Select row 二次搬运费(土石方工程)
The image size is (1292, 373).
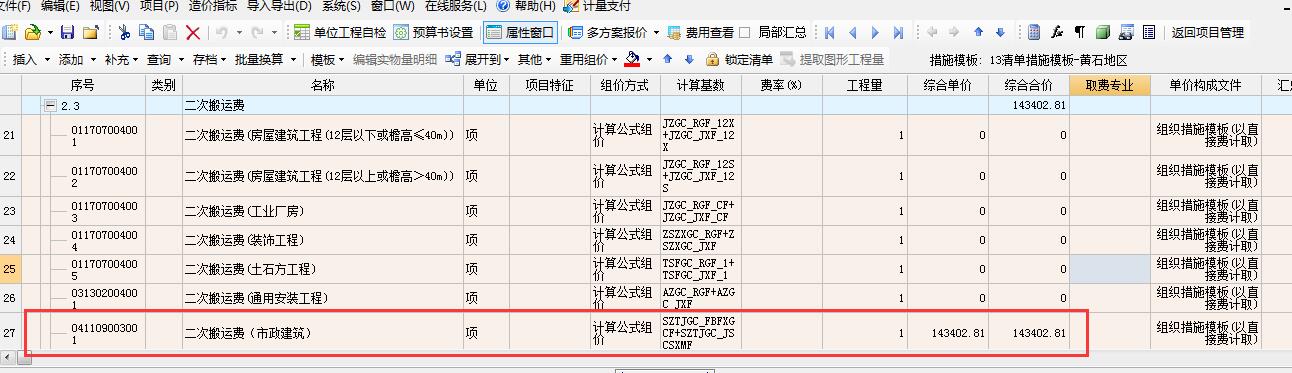(646, 269)
